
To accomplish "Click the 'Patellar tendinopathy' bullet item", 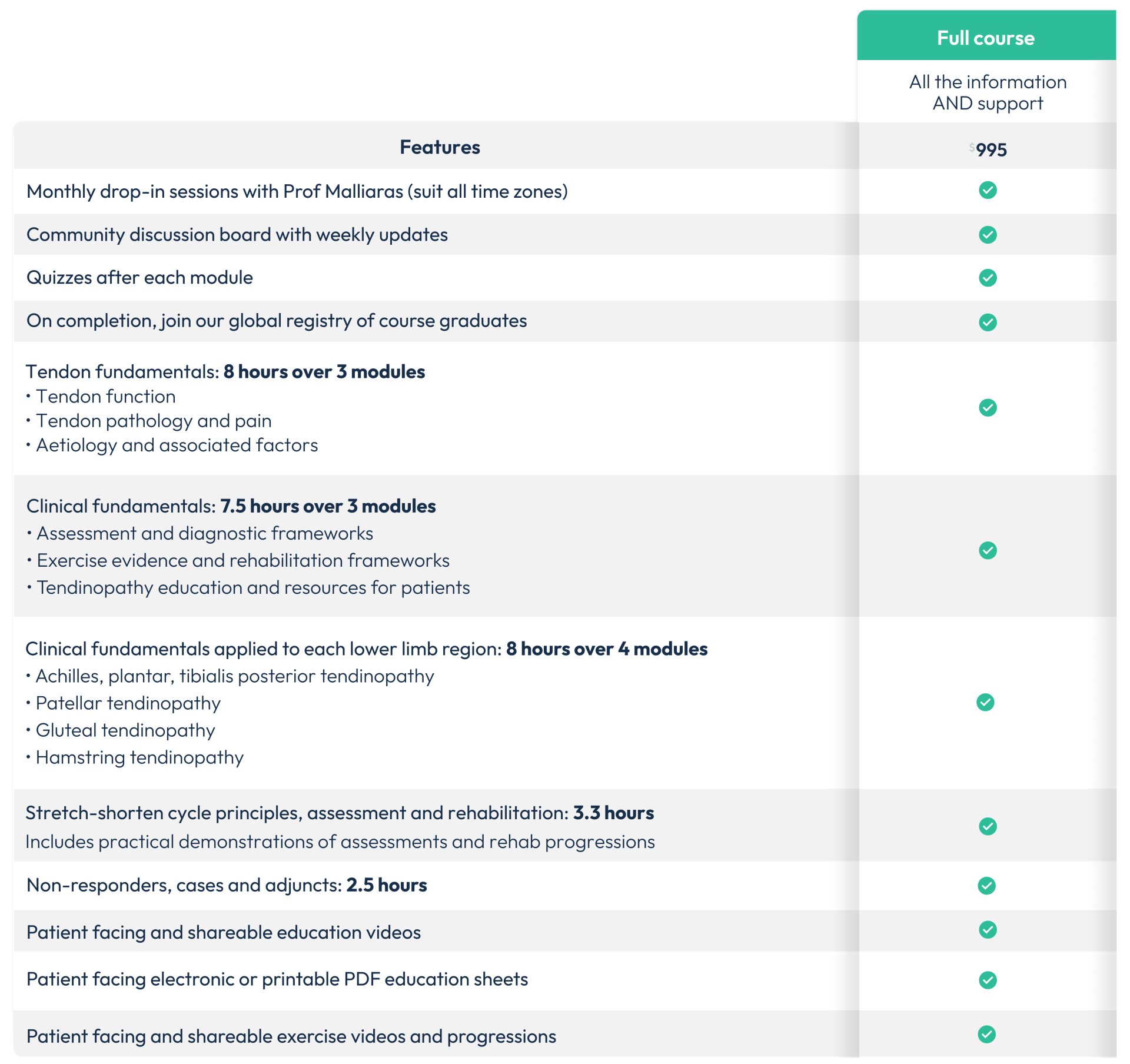I will point(128,703).
